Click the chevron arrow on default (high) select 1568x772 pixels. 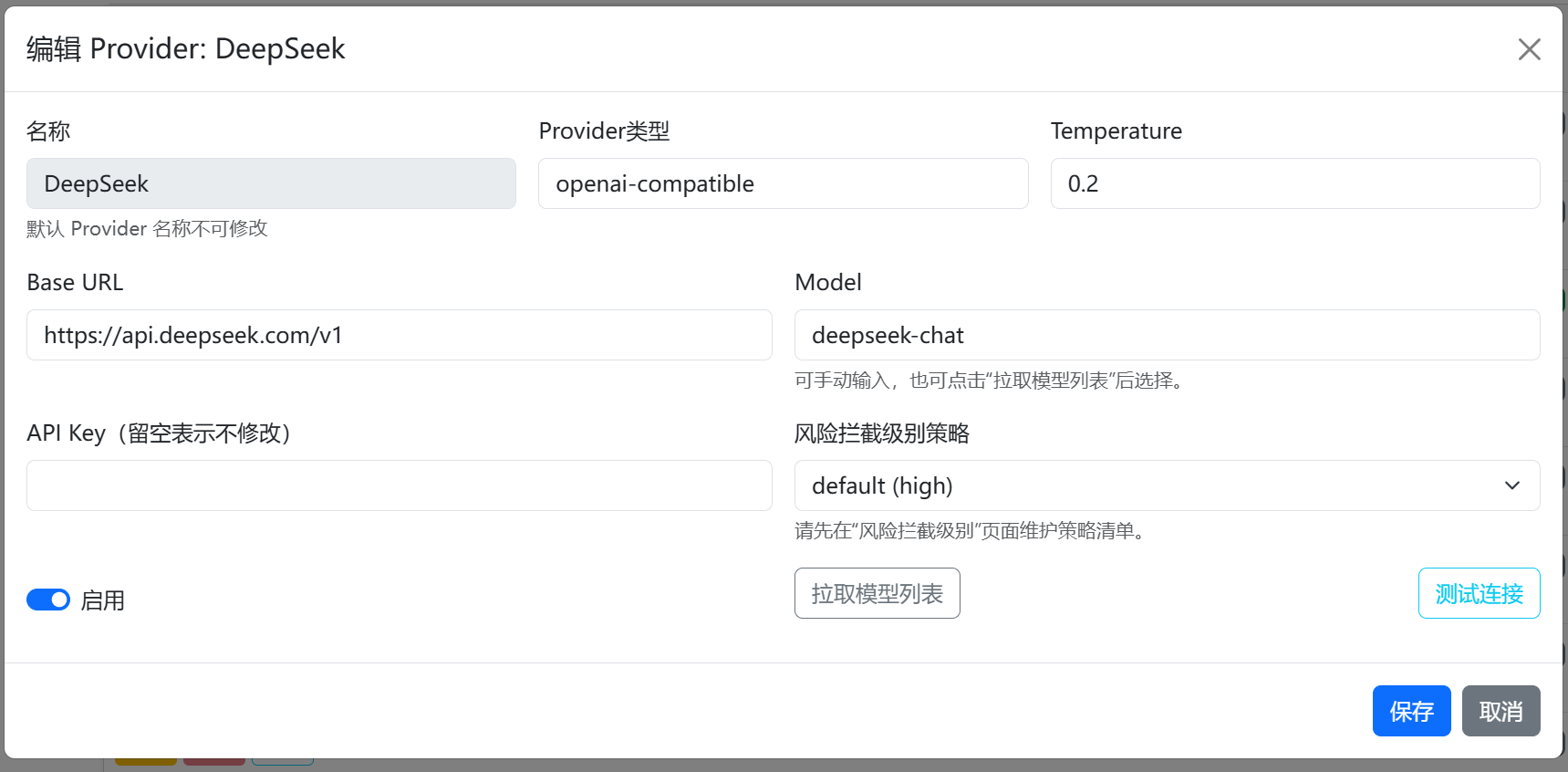1511,485
